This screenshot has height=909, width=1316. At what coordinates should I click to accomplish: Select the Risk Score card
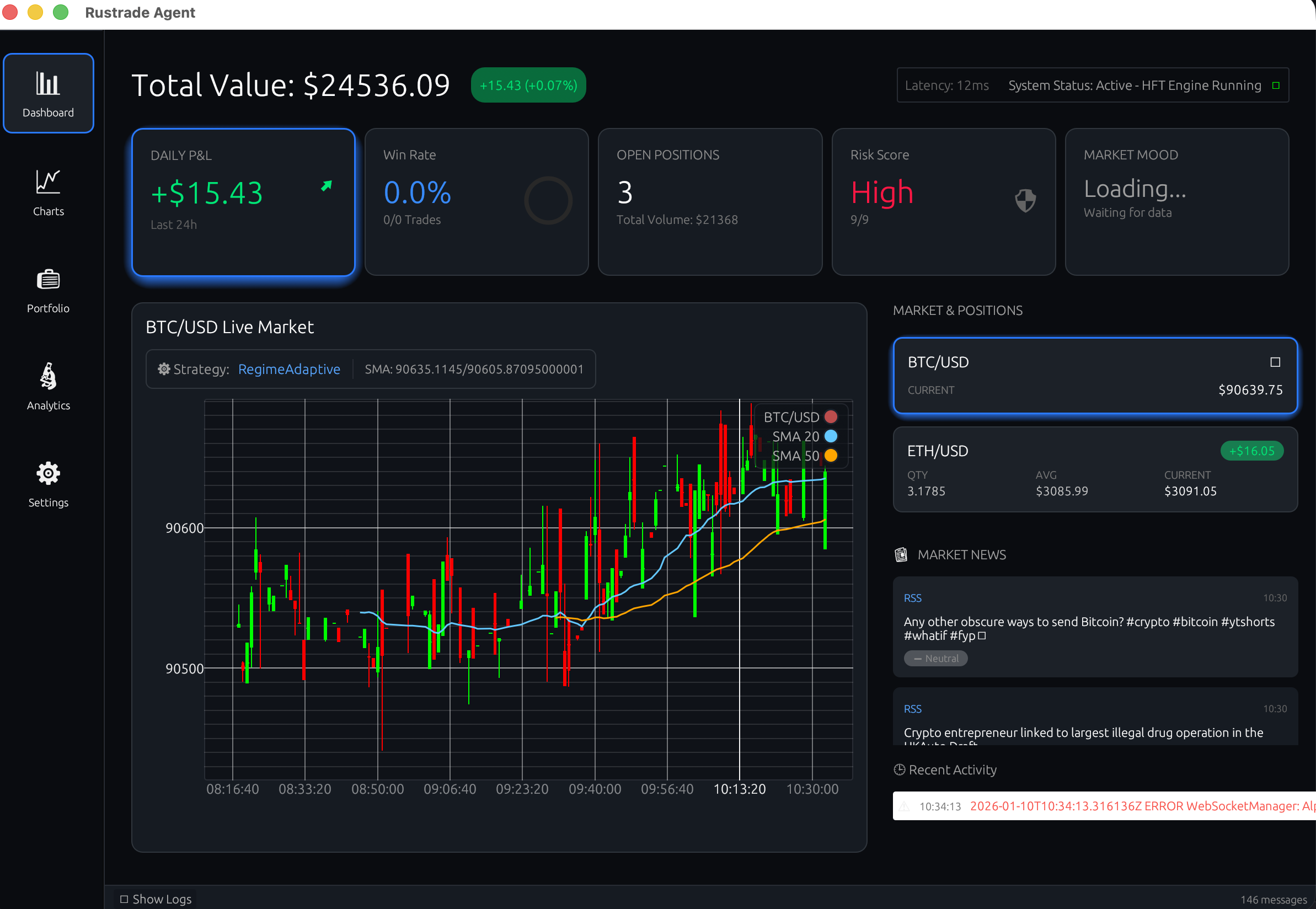[944, 202]
